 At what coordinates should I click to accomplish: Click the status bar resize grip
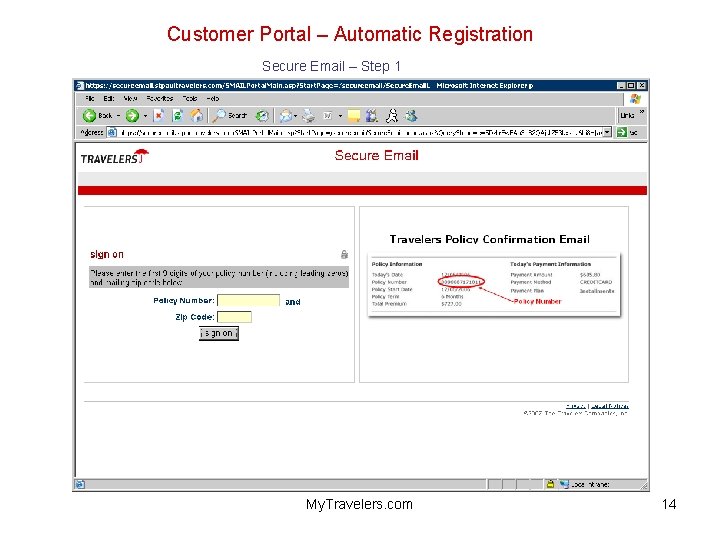click(644, 485)
